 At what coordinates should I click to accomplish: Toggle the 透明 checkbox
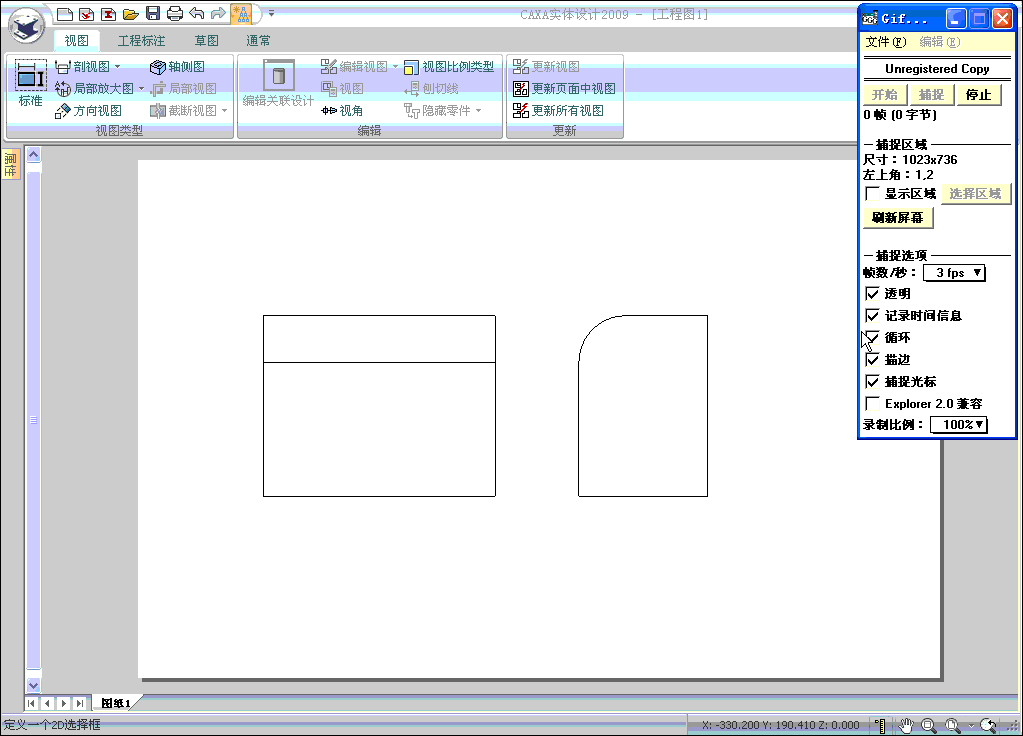[x=872, y=294]
